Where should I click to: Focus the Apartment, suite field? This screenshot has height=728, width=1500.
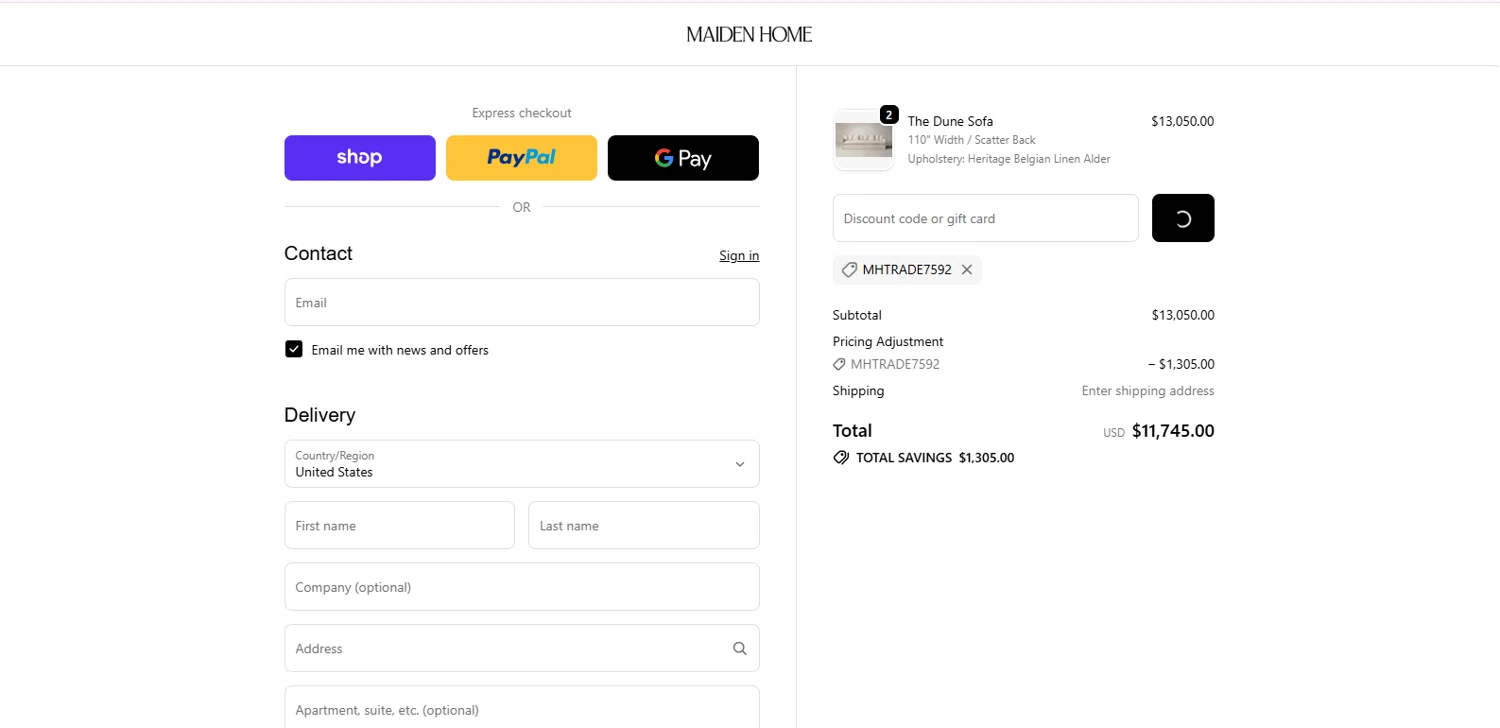(x=522, y=707)
